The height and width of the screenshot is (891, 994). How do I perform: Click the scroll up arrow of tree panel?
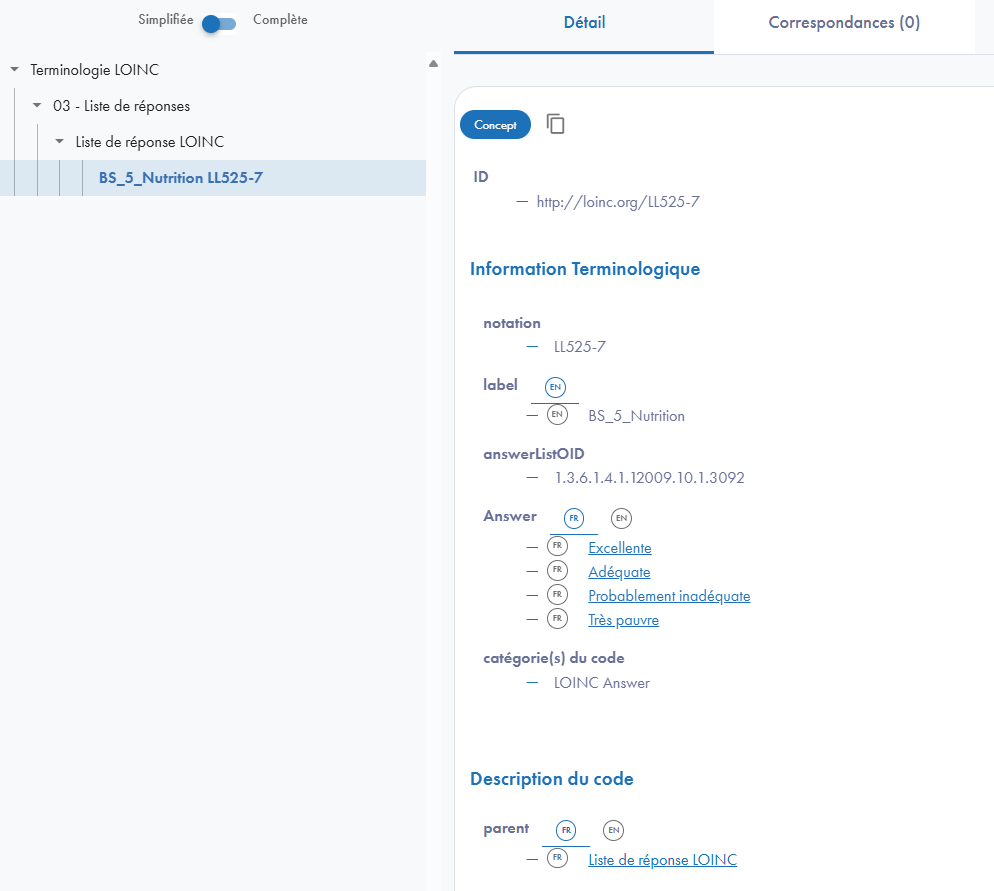point(433,64)
